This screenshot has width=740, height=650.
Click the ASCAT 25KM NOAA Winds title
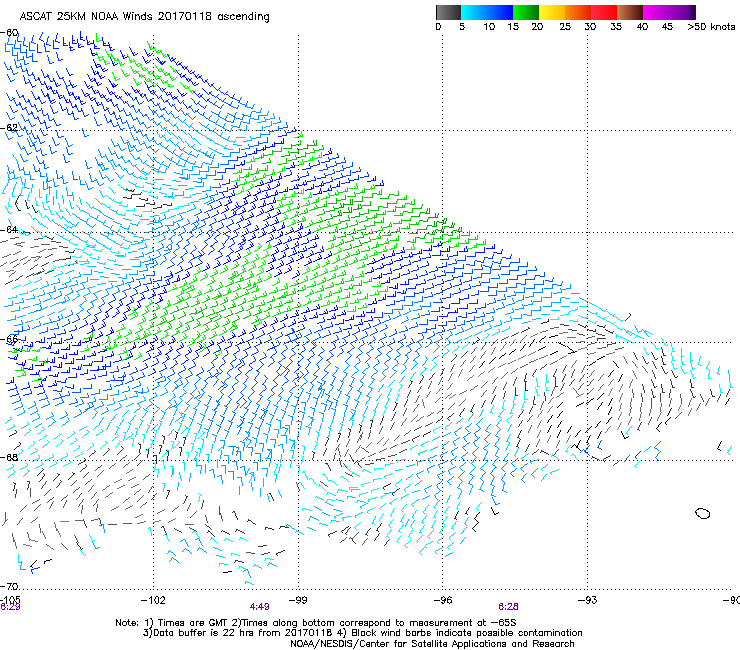144,17
